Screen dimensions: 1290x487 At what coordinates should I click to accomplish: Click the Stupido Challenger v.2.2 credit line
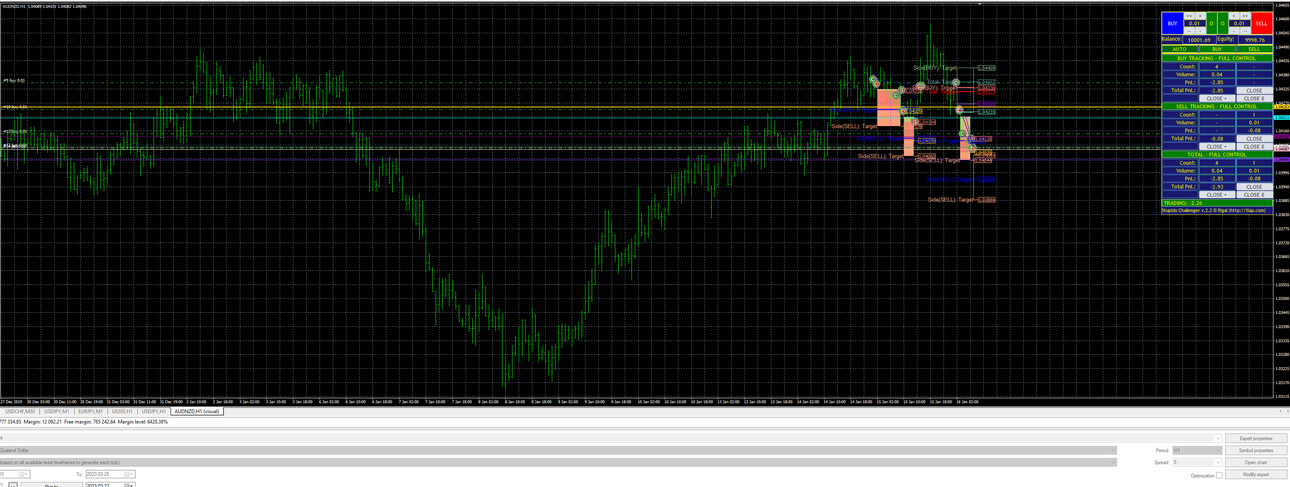1216,210
